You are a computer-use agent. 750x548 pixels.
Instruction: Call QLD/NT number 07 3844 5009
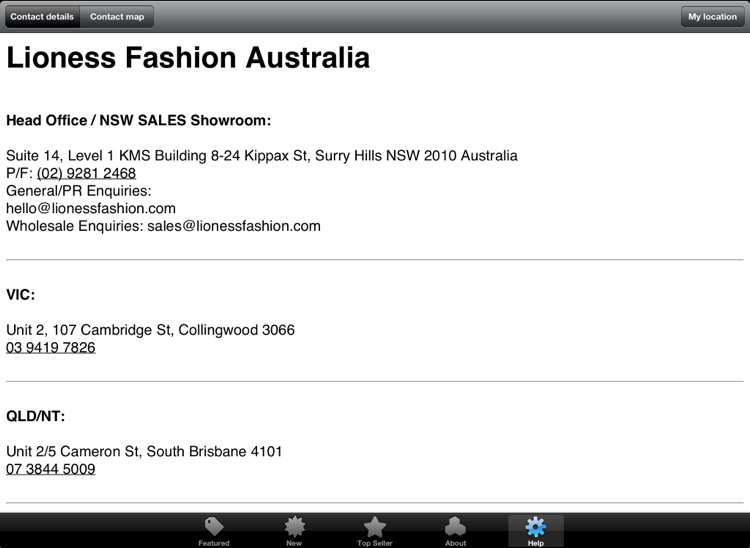[51, 469]
